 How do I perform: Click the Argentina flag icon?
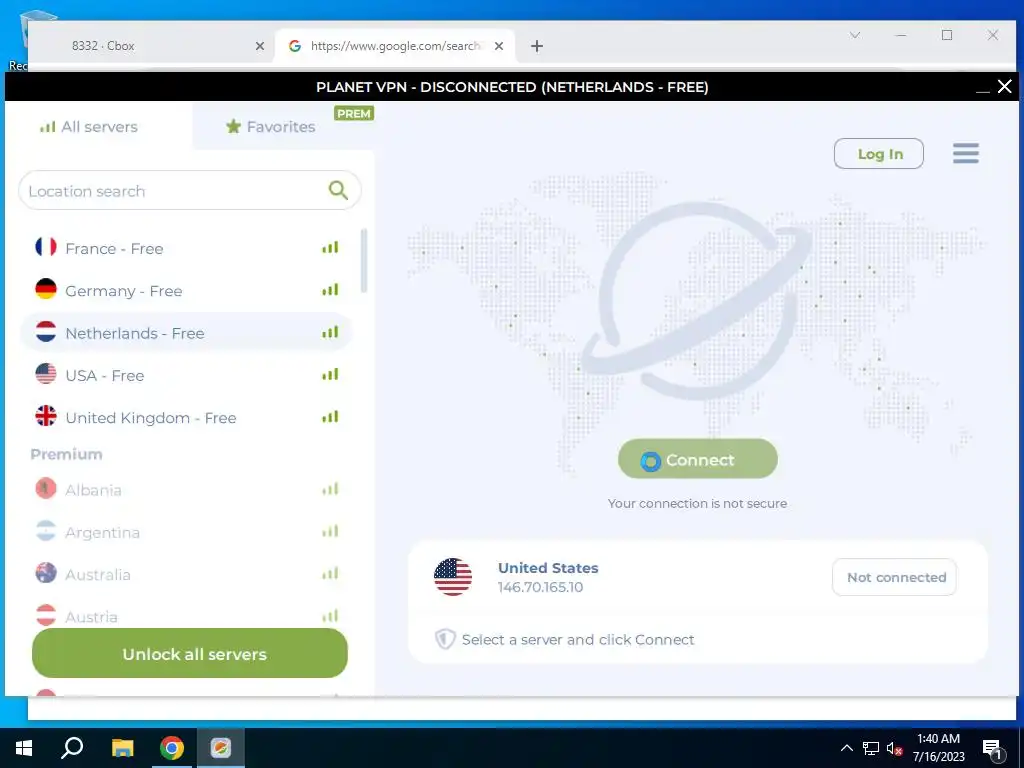46,531
